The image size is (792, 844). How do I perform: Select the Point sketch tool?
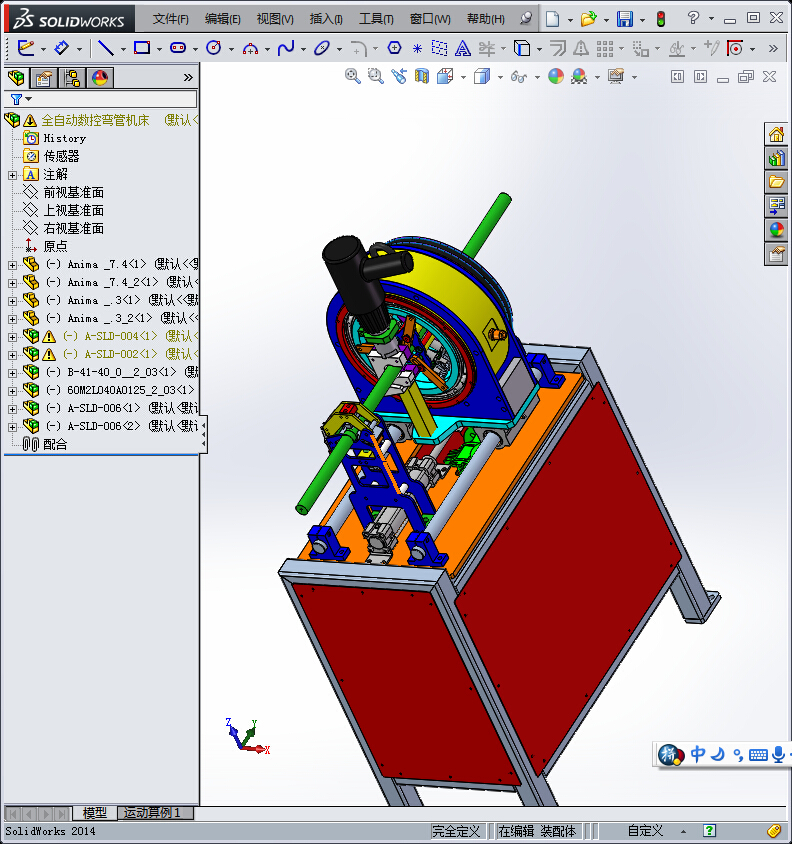417,49
